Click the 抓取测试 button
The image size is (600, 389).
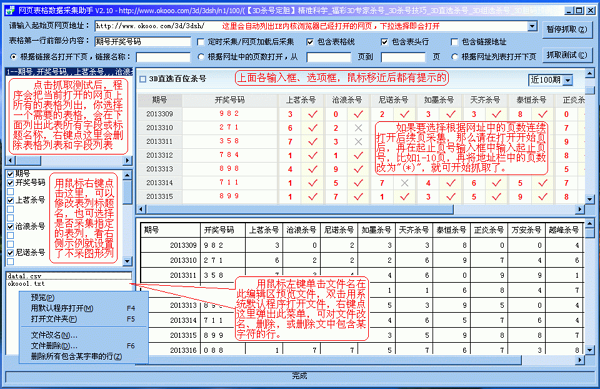pos(567,55)
